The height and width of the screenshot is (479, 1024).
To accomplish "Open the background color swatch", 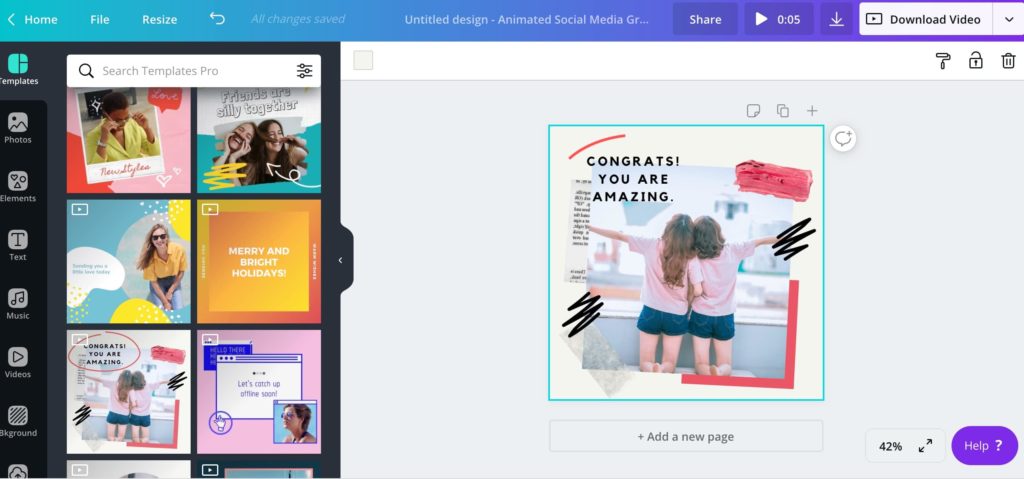I will [x=363, y=61].
